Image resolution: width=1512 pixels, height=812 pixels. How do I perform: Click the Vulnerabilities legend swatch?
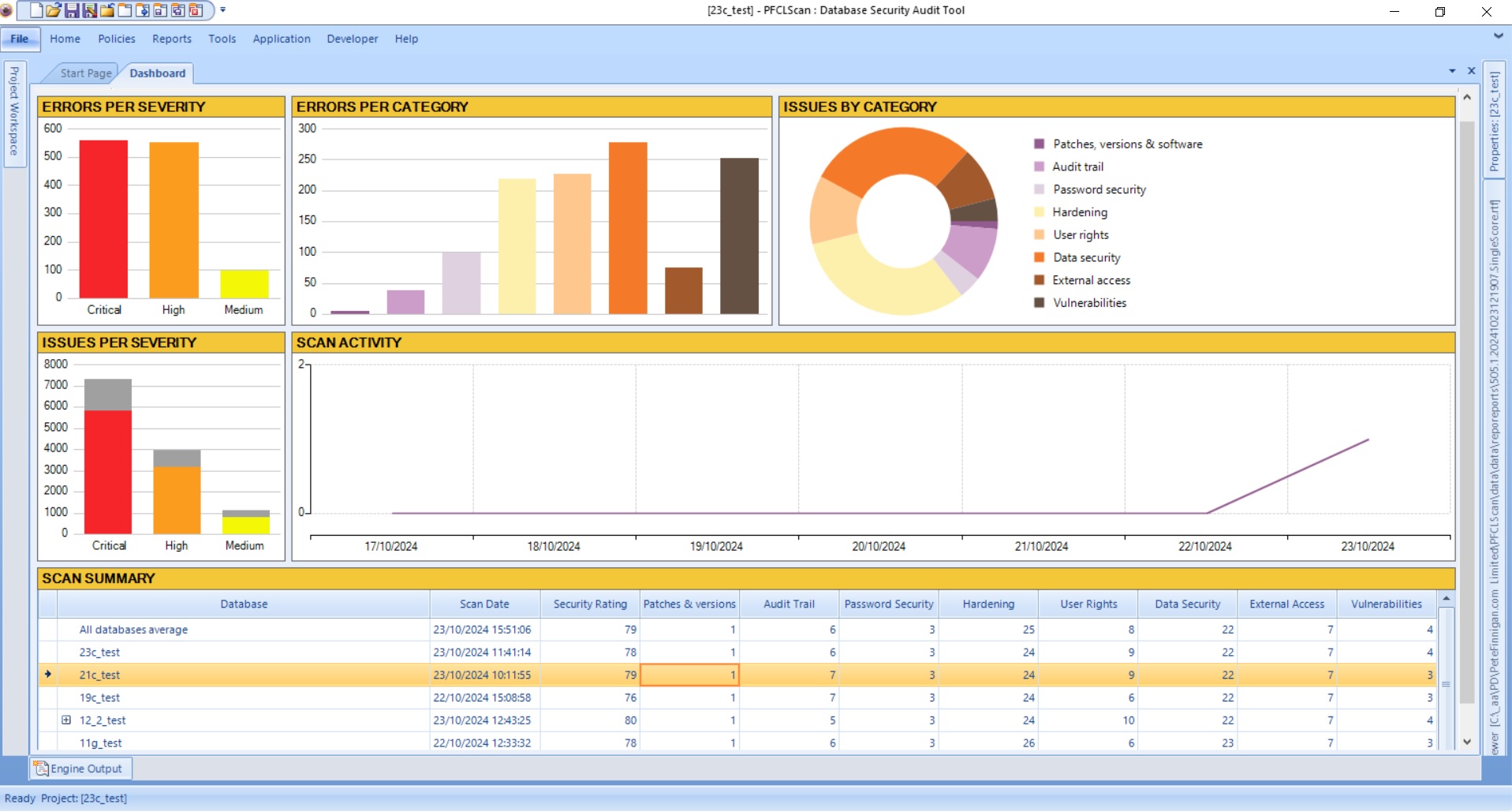pyautogui.click(x=1040, y=303)
